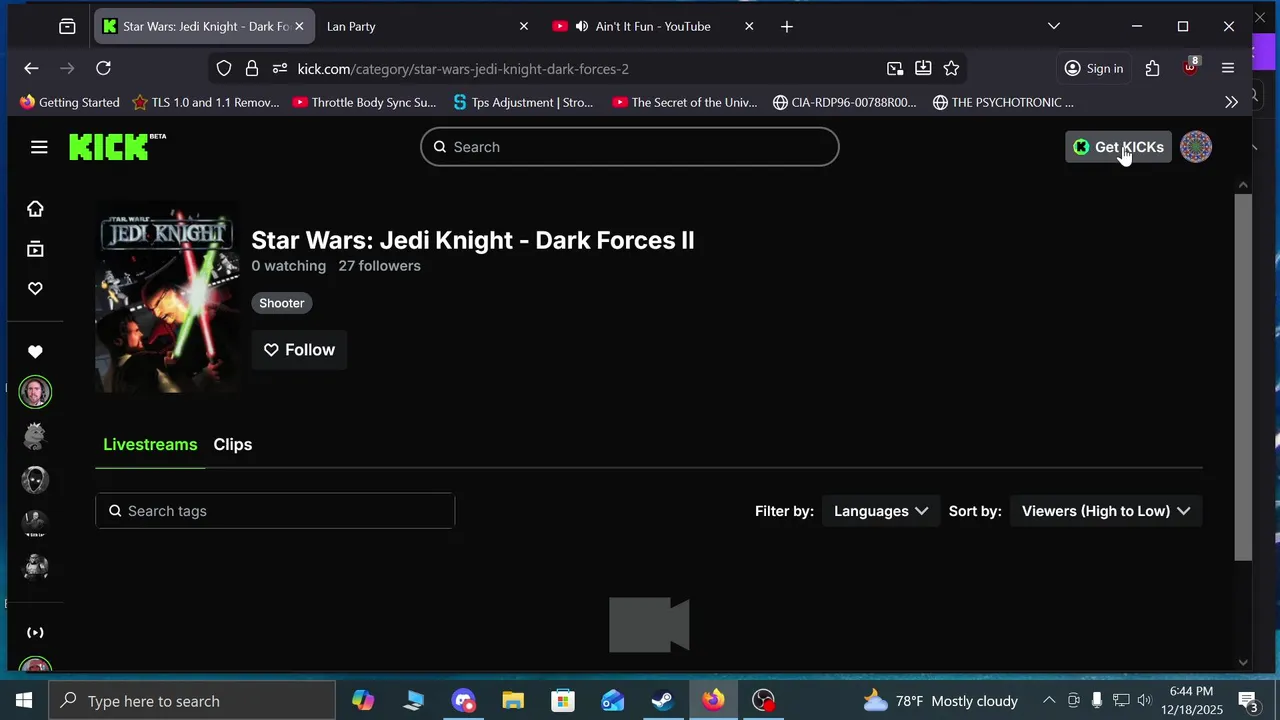Click the tracking protection shield icon
1280x720 pixels.
[224, 68]
